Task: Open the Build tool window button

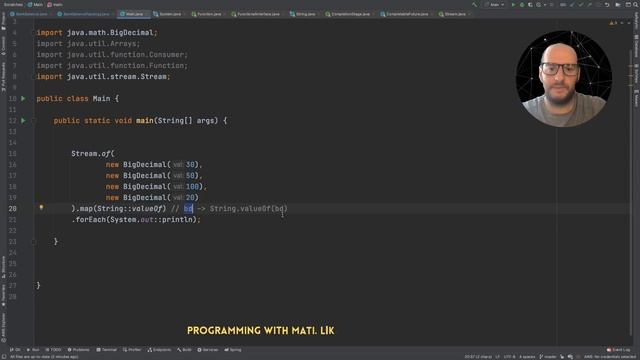Action: (x=184, y=350)
